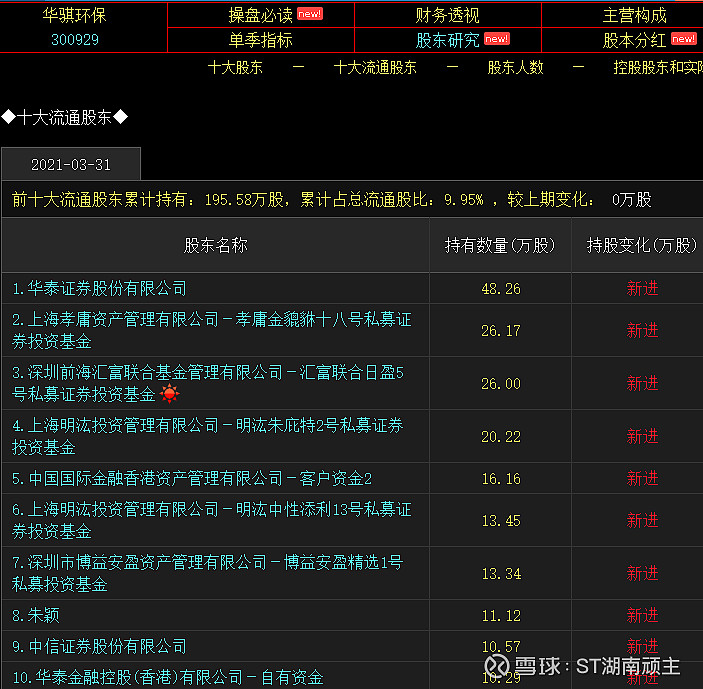Open shareholder 中信证券股份有限公司

[x=100, y=646]
